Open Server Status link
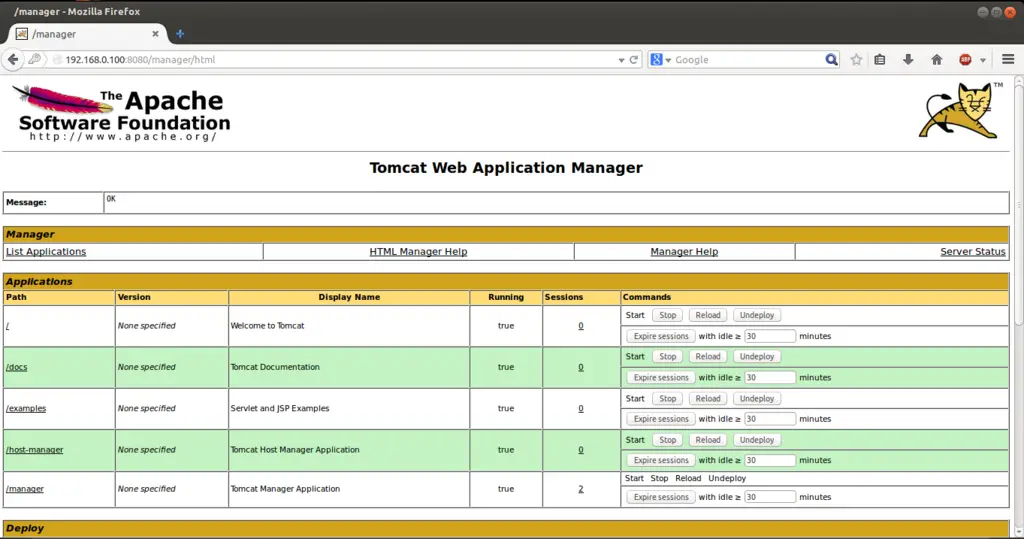This screenshot has width=1024, height=539. 972,252
